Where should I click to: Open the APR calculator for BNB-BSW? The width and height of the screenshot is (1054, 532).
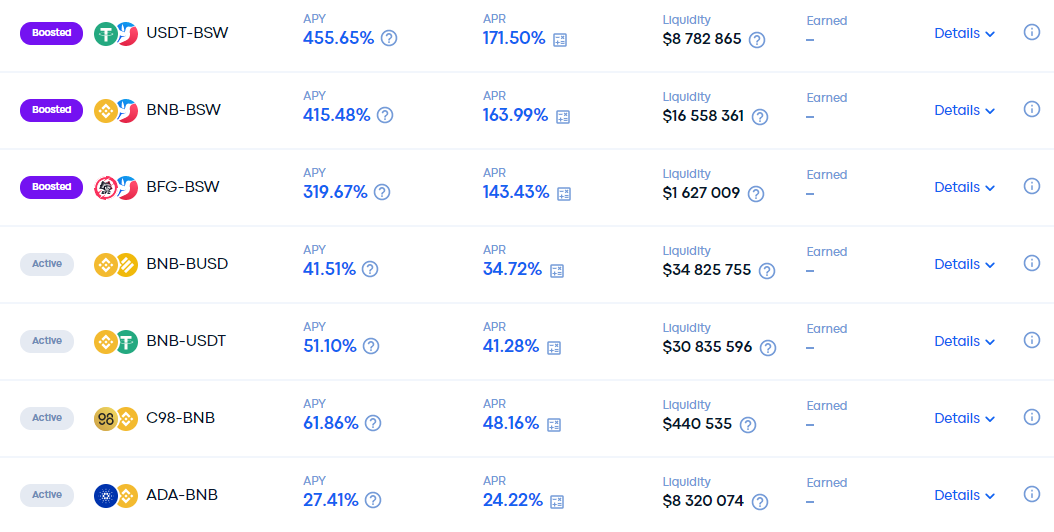coord(563,116)
